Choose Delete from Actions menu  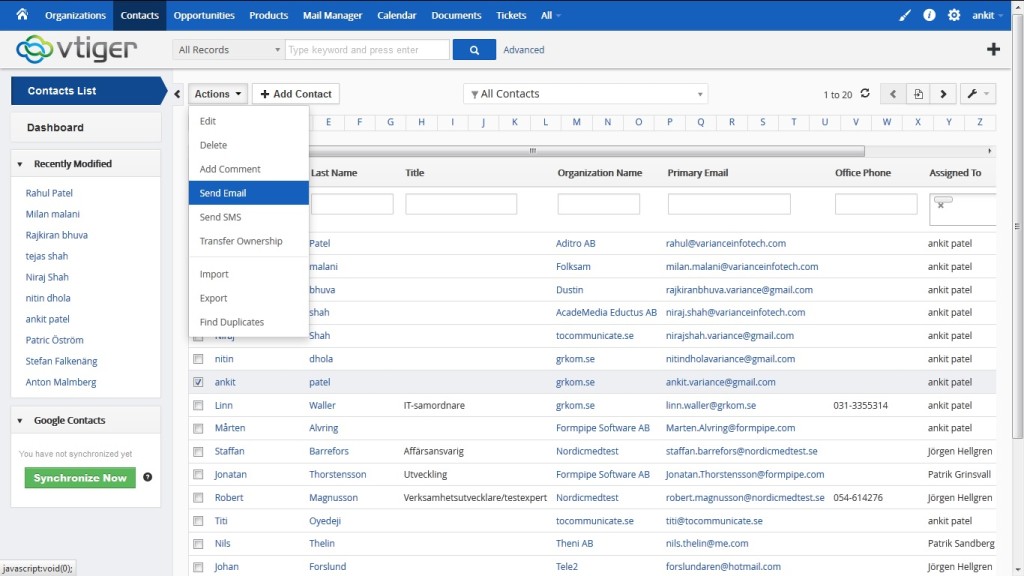[x=249, y=145]
